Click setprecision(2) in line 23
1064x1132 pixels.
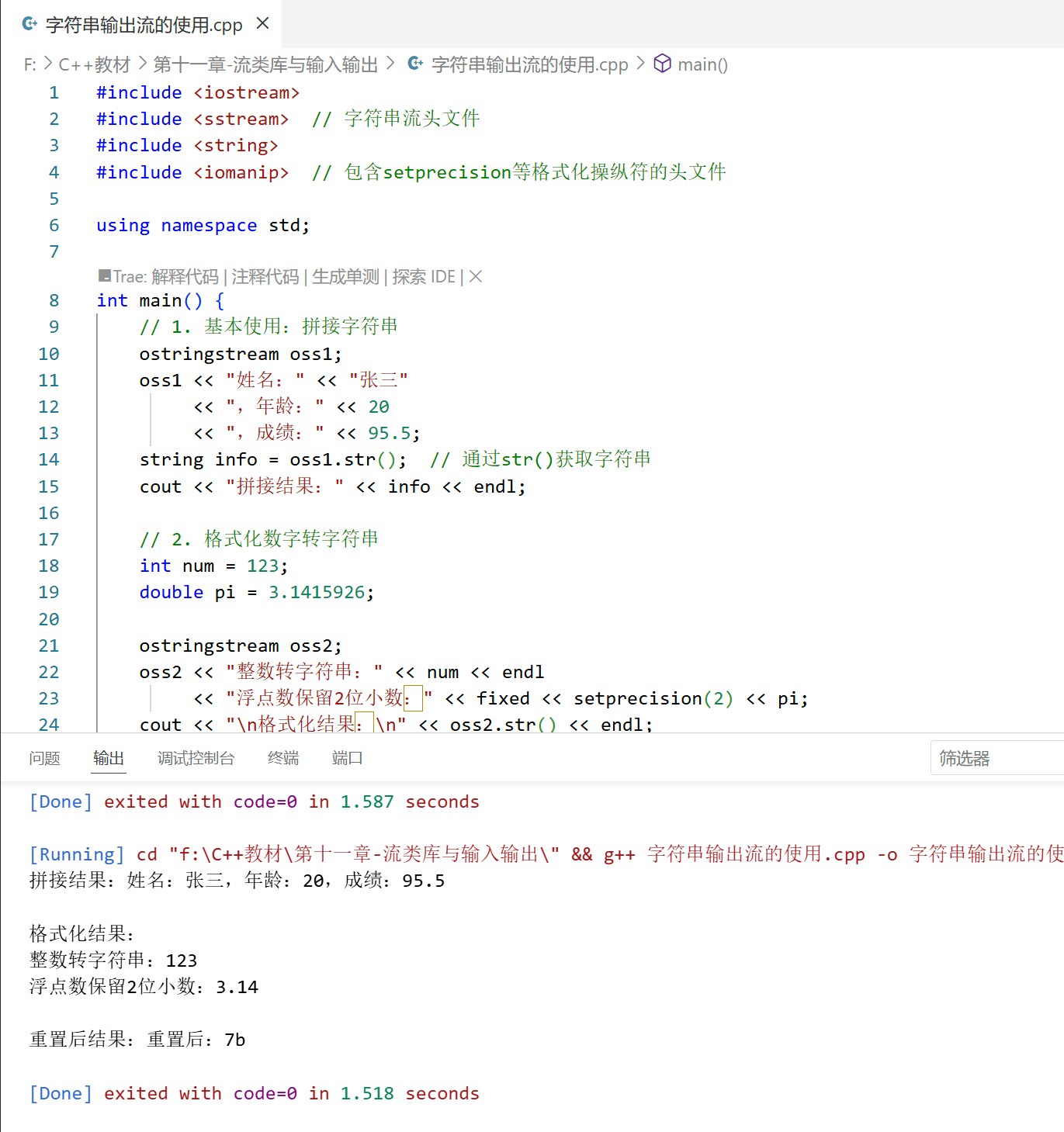point(653,698)
